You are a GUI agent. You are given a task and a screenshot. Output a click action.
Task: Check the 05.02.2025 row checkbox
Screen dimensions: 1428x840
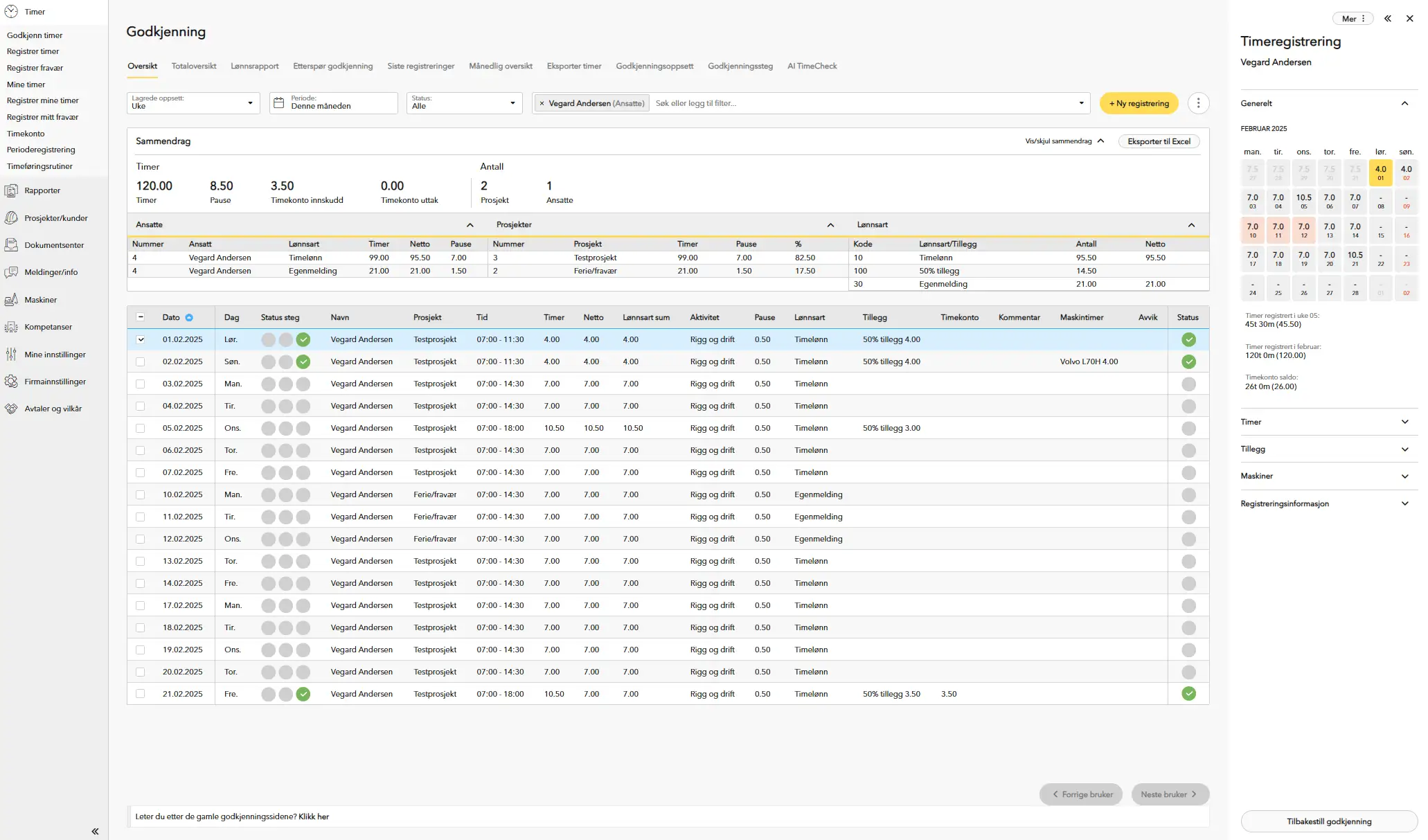[x=141, y=428]
